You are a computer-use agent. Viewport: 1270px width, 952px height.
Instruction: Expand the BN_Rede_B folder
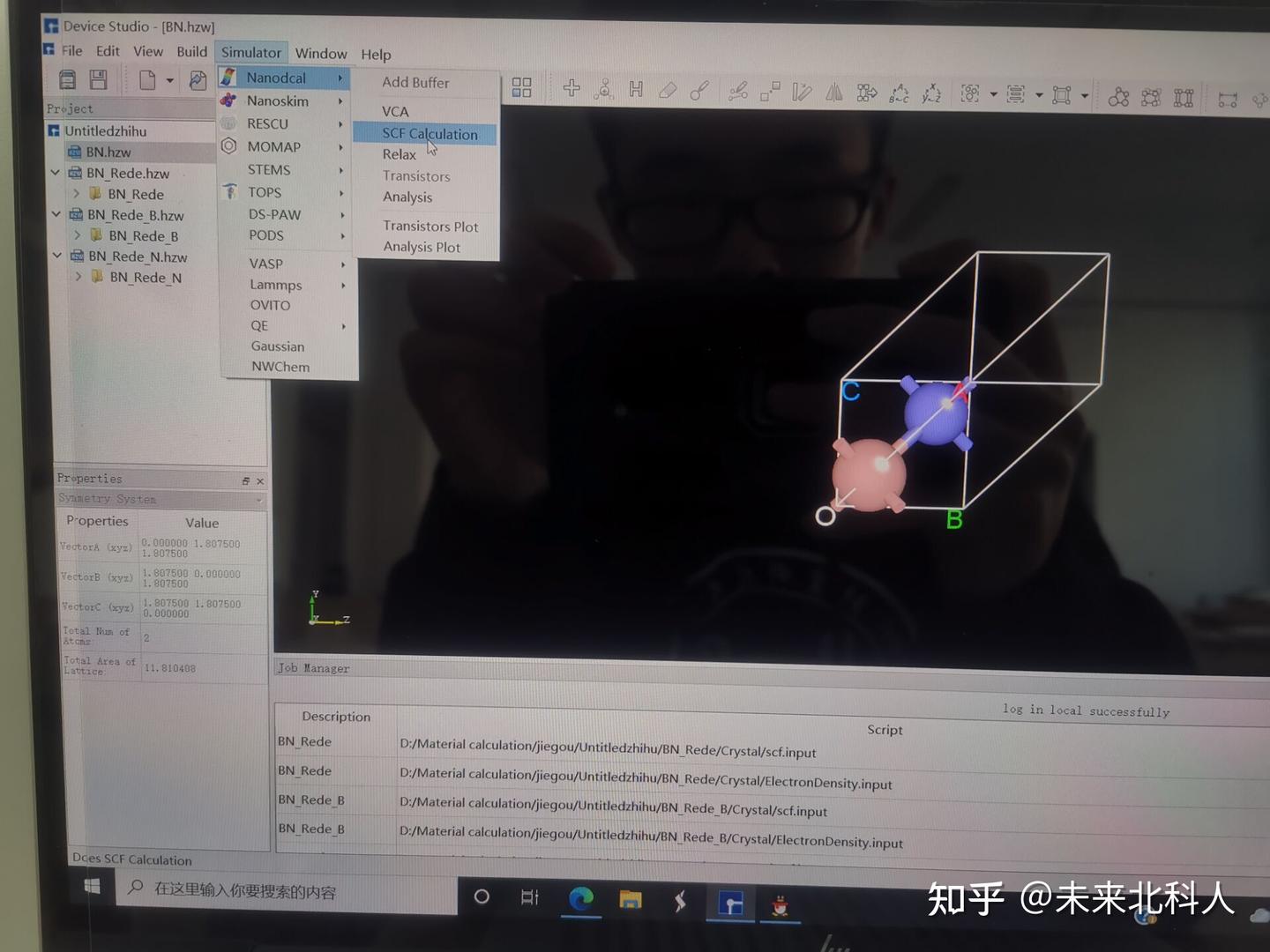[x=78, y=235]
